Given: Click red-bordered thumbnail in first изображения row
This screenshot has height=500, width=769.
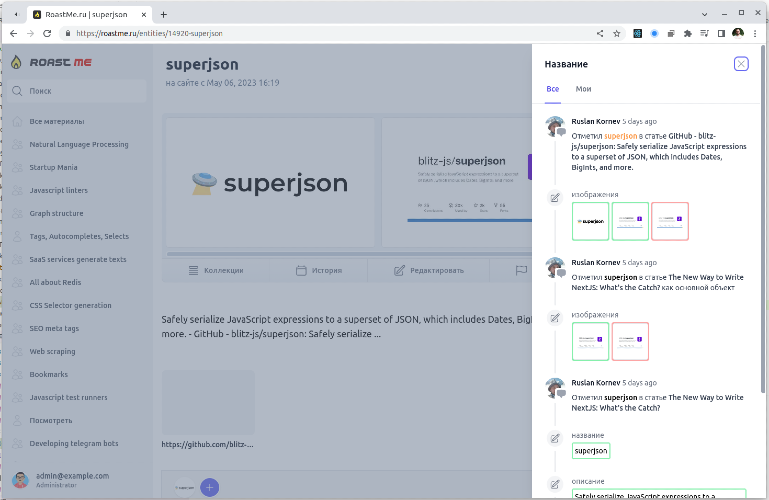Looking at the screenshot, I should pos(670,221).
